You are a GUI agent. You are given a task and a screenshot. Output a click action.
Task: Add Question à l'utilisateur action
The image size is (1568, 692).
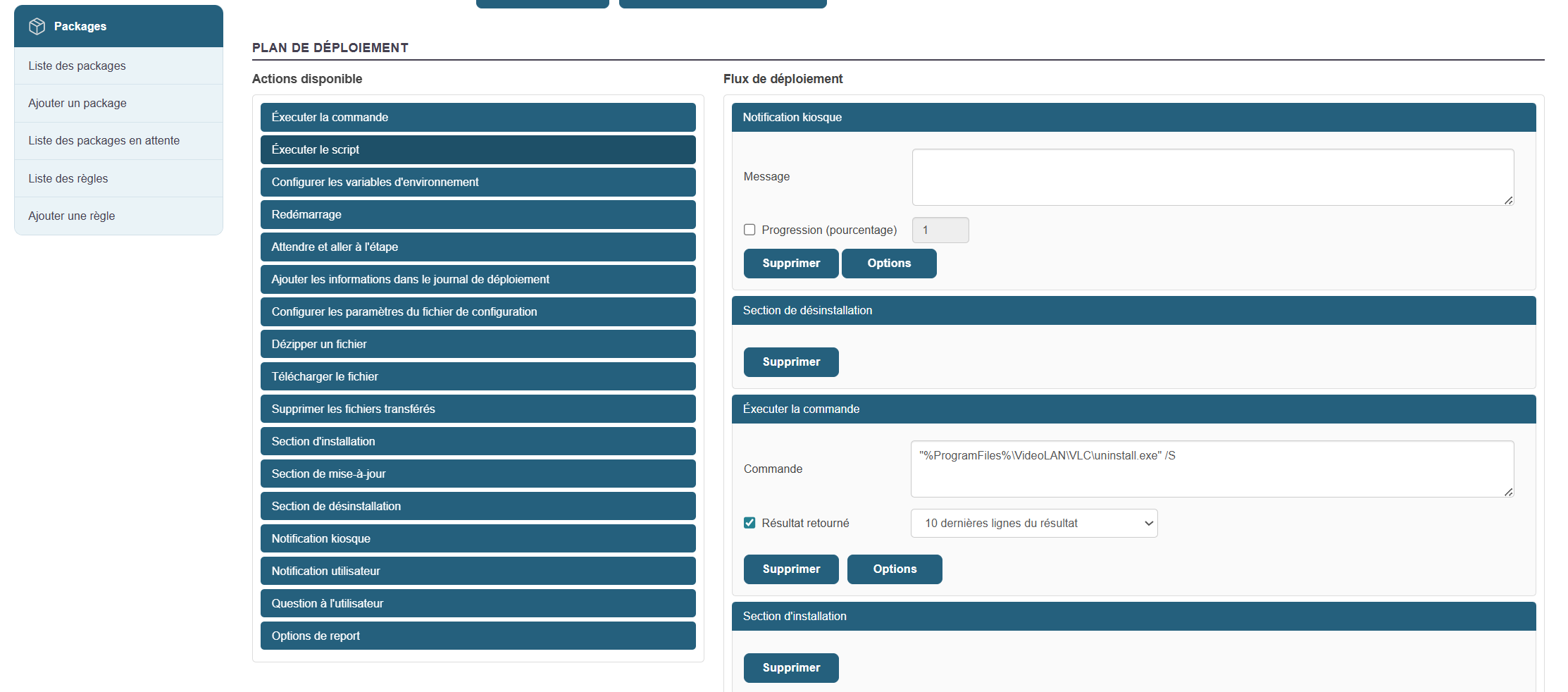478,603
